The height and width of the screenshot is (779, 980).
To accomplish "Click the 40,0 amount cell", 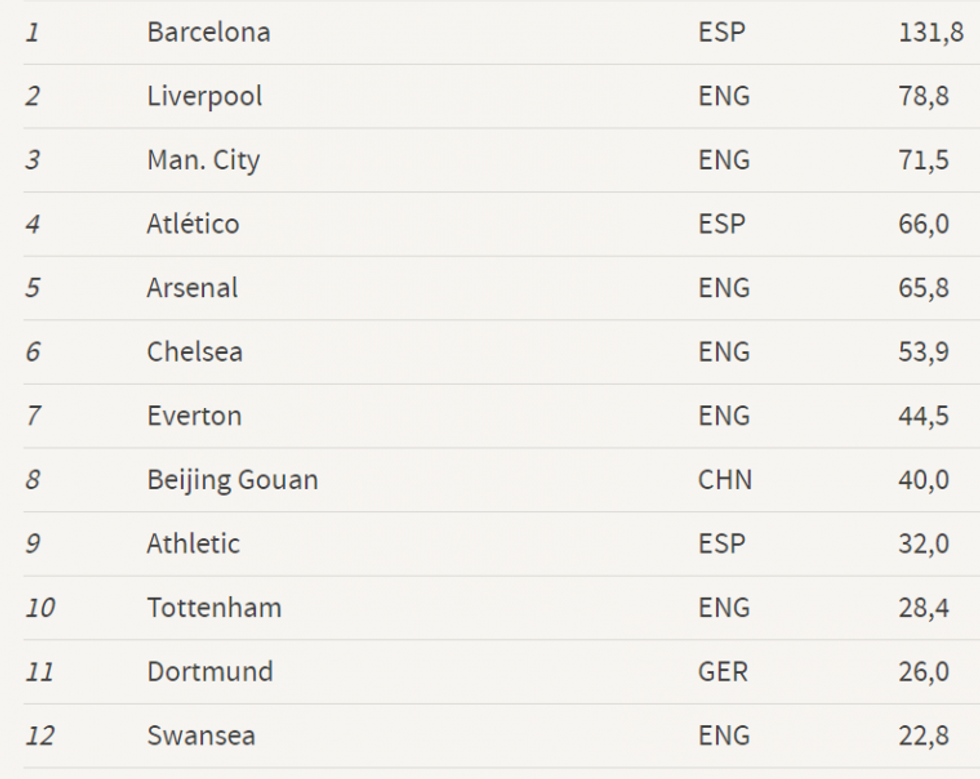I will (x=923, y=480).
